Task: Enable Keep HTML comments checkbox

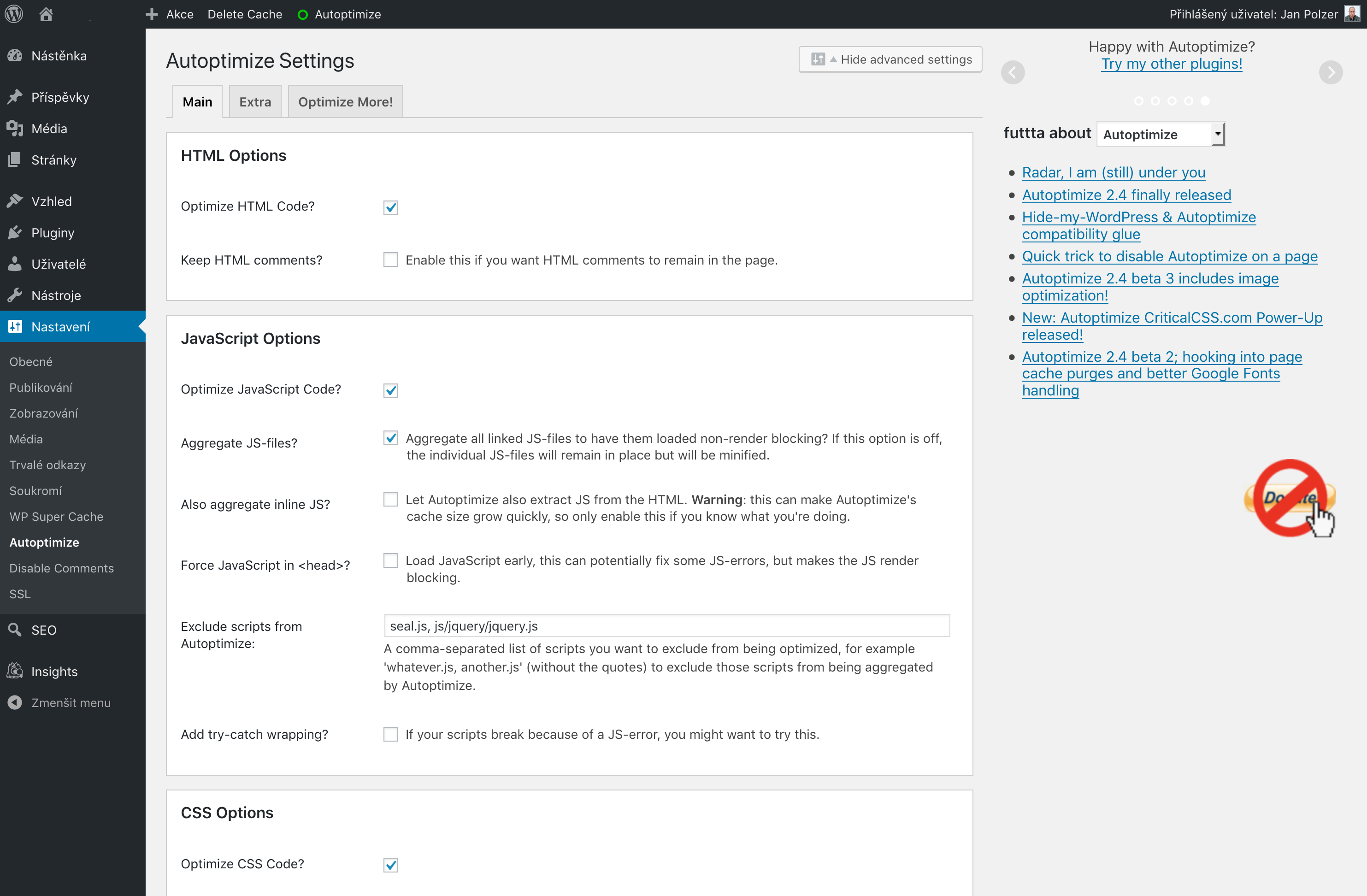Action: tap(390, 259)
